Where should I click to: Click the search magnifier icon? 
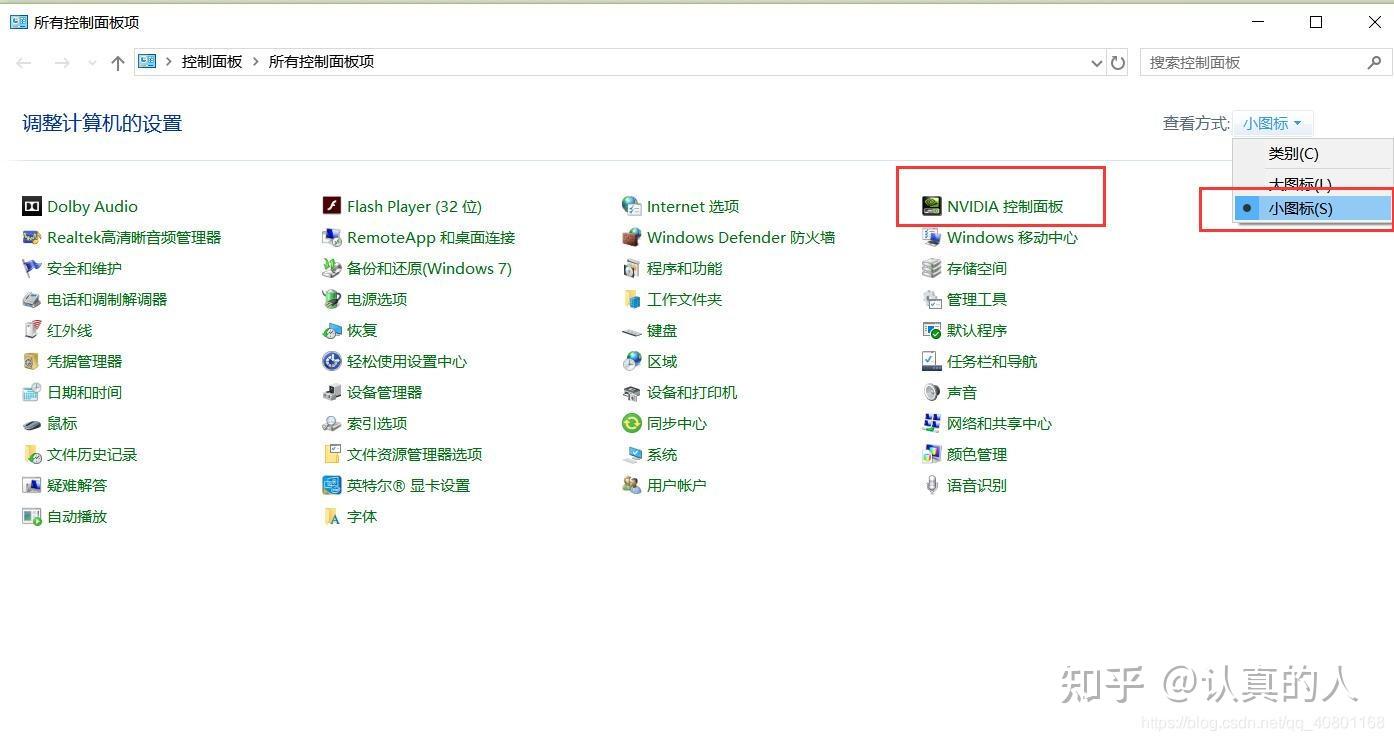coord(1375,62)
